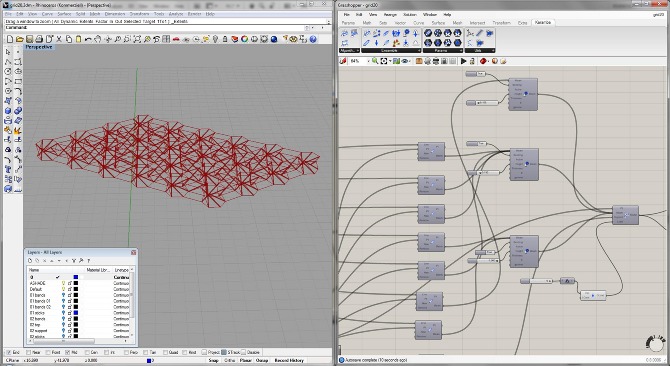The width and height of the screenshot is (670, 366).
Task: Click the Print icon in Rhino toolbar
Action: coord(39,39)
